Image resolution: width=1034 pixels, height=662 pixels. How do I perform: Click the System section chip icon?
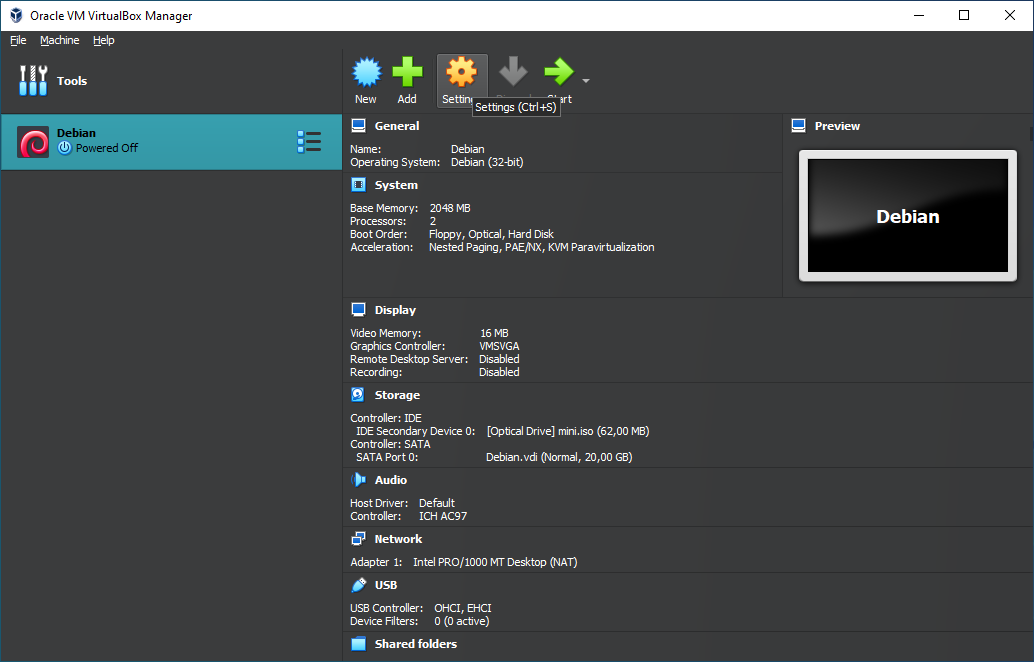pyautogui.click(x=359, y=185)
